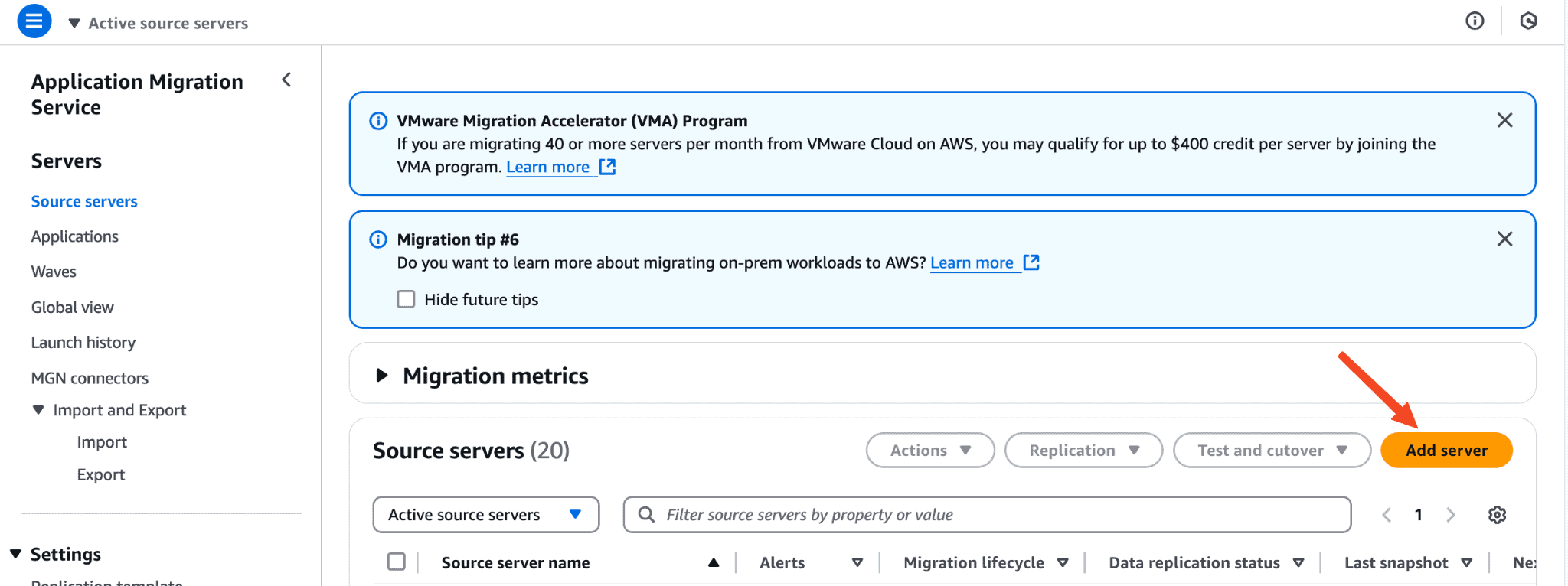
Task: Click the info circle icon in top bar
Action: [x=1475, y=21]
